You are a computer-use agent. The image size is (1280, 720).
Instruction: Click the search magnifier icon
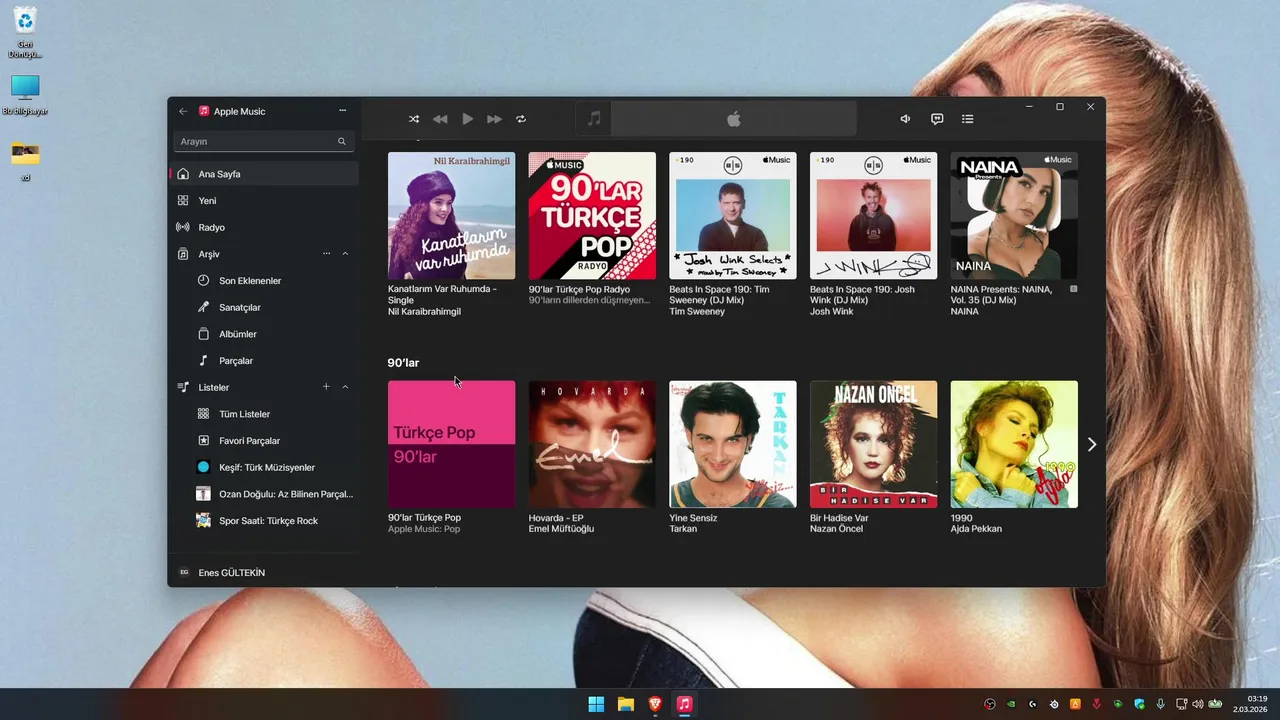(342, 142)
